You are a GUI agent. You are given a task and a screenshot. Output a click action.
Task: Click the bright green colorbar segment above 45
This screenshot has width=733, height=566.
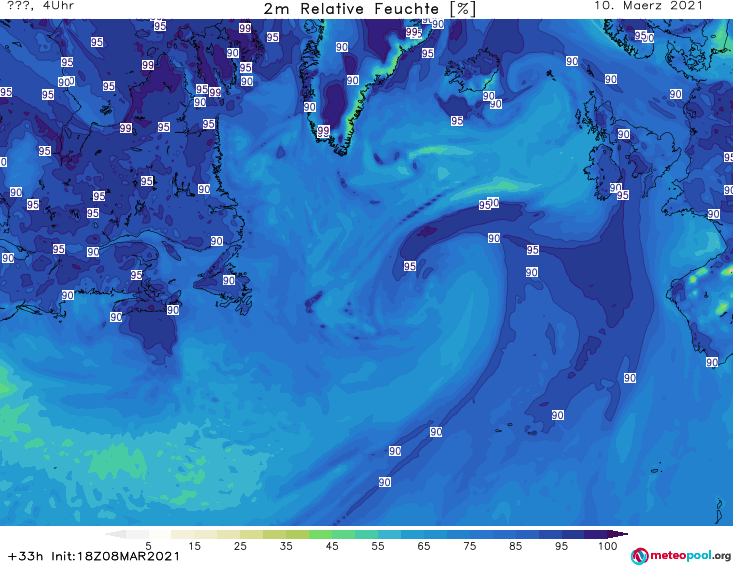coord(320,534)
